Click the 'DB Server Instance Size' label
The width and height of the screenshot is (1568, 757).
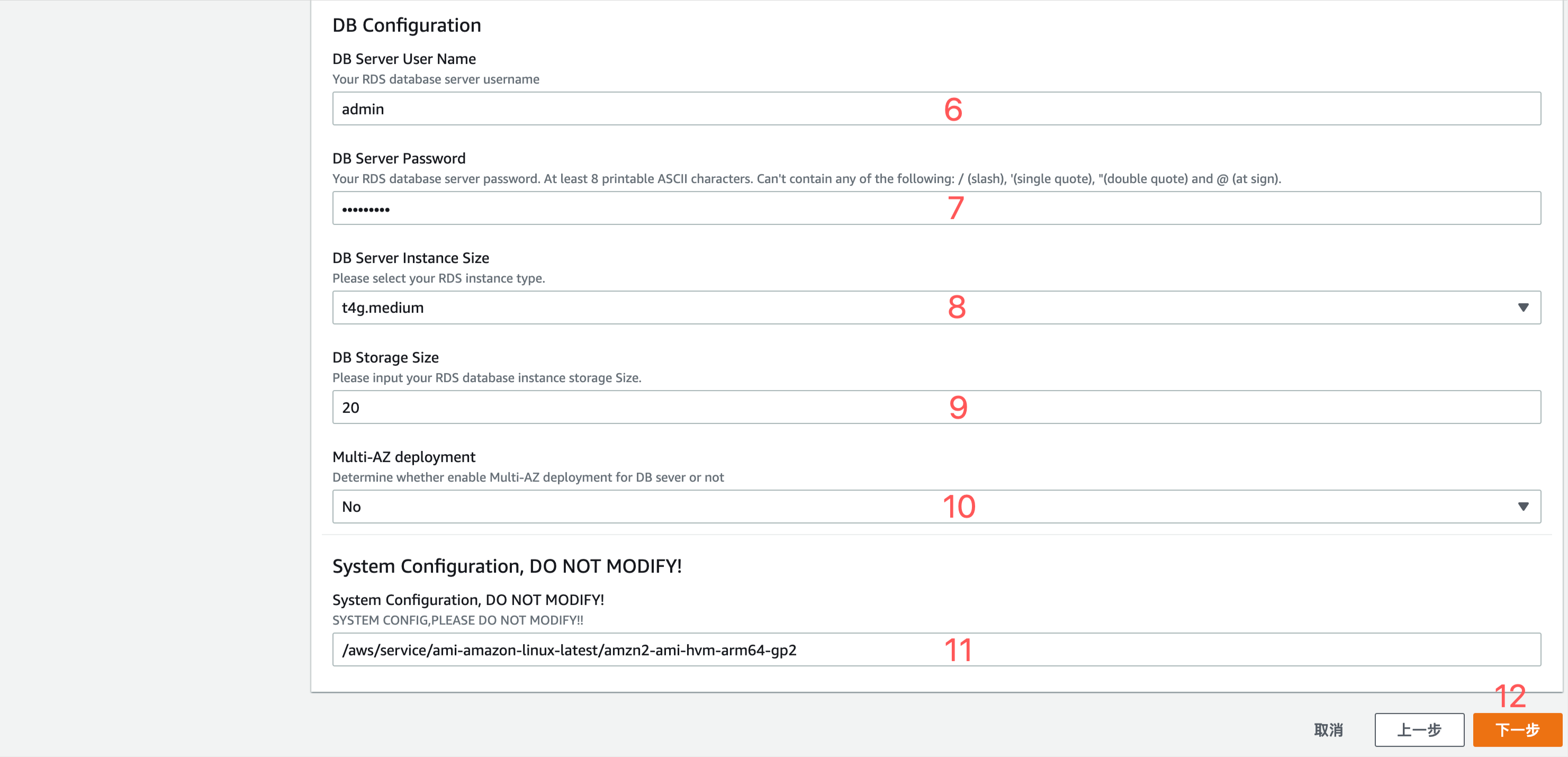click(x=411, y=258)
